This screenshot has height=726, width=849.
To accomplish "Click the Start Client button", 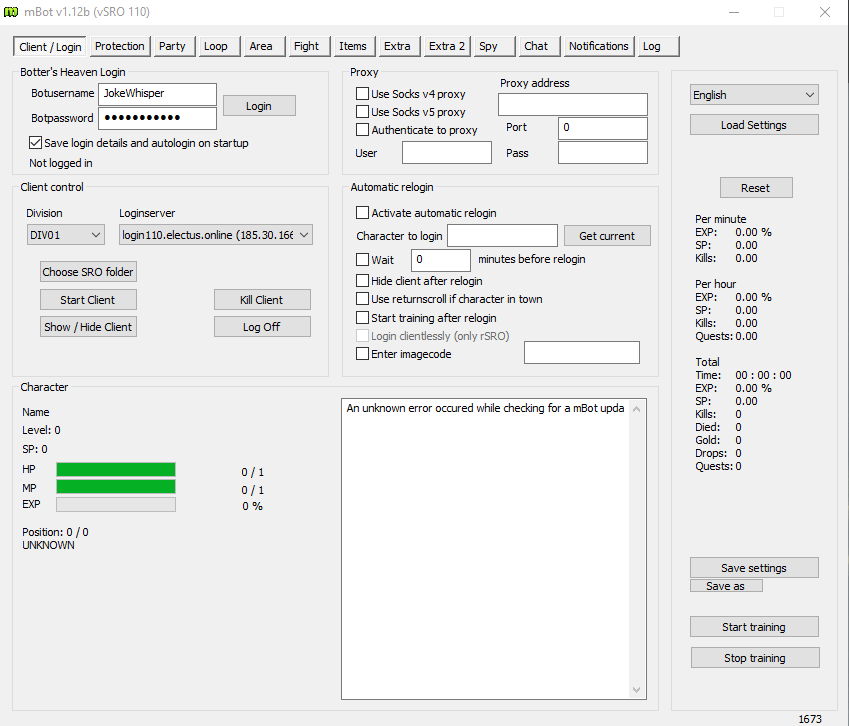I will coord(88,300).
